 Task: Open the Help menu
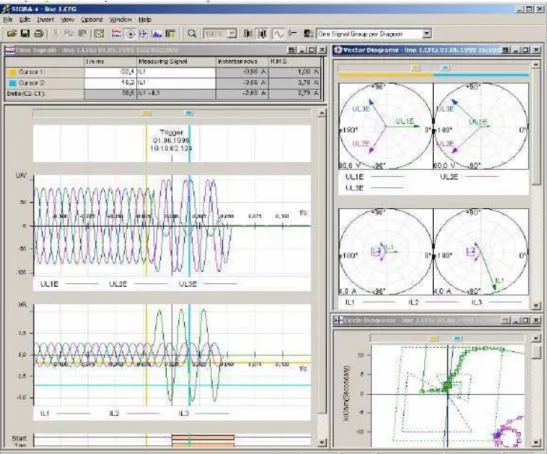145,20
